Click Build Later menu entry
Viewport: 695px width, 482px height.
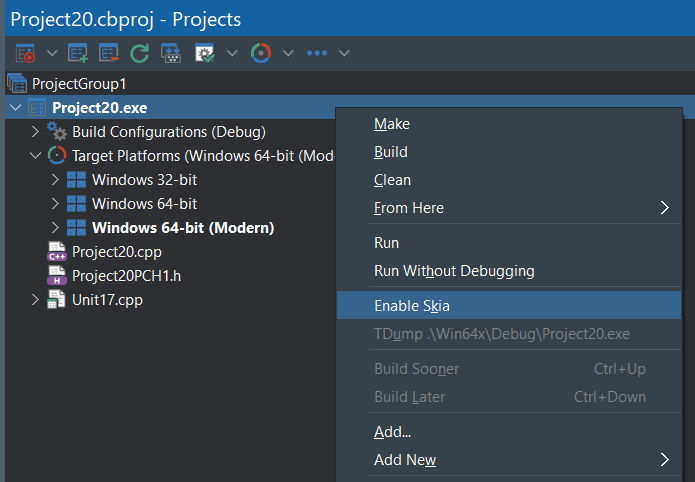point(509,396)
